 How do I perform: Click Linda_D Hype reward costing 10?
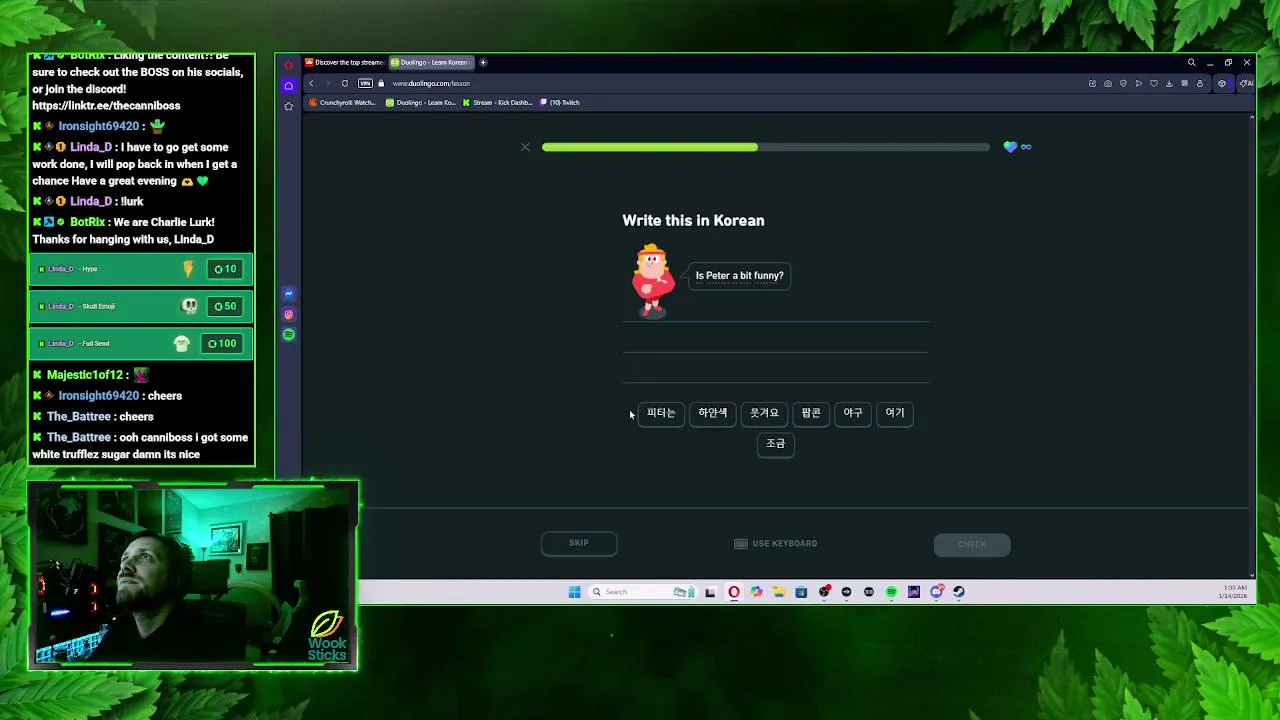(141, 269)
